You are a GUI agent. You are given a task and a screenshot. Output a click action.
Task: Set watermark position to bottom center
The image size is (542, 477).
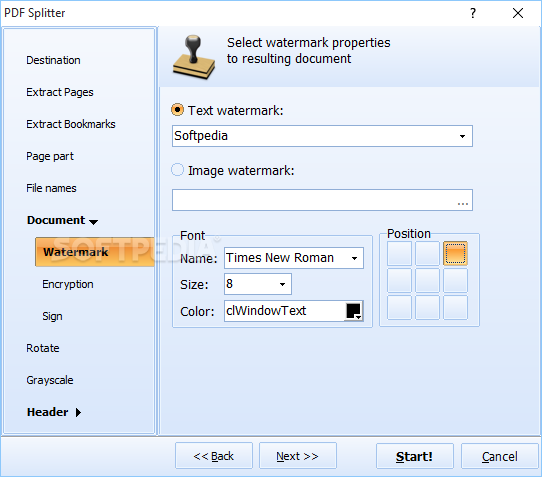(x=428, y=307)
